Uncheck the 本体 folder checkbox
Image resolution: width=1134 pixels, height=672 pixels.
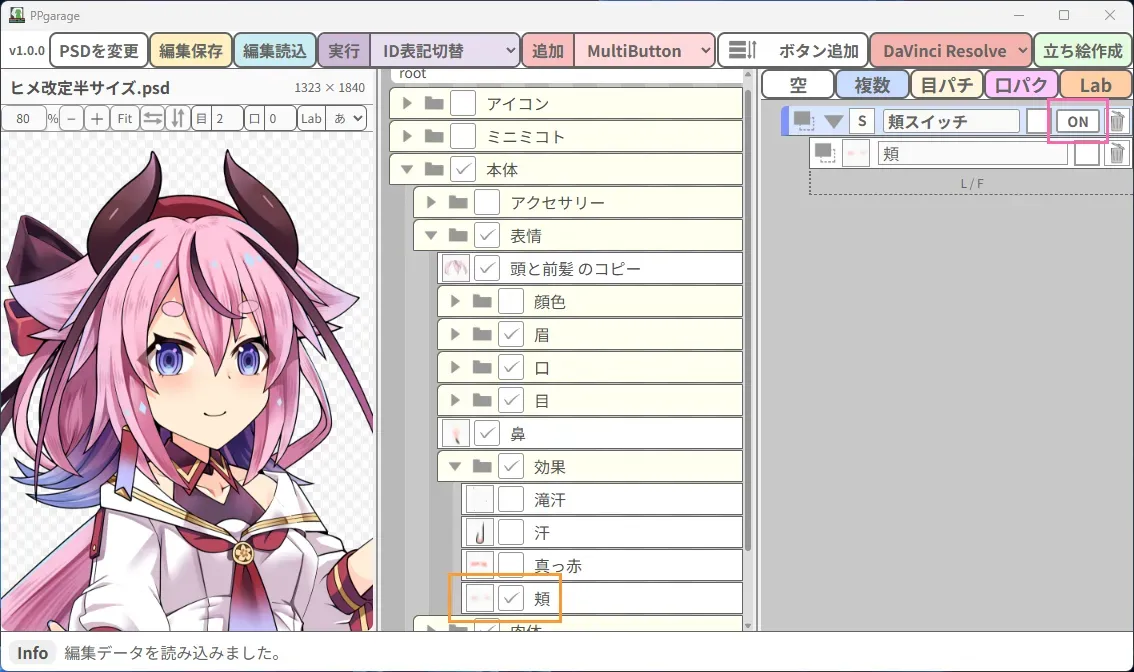click(x=463, y=169)
